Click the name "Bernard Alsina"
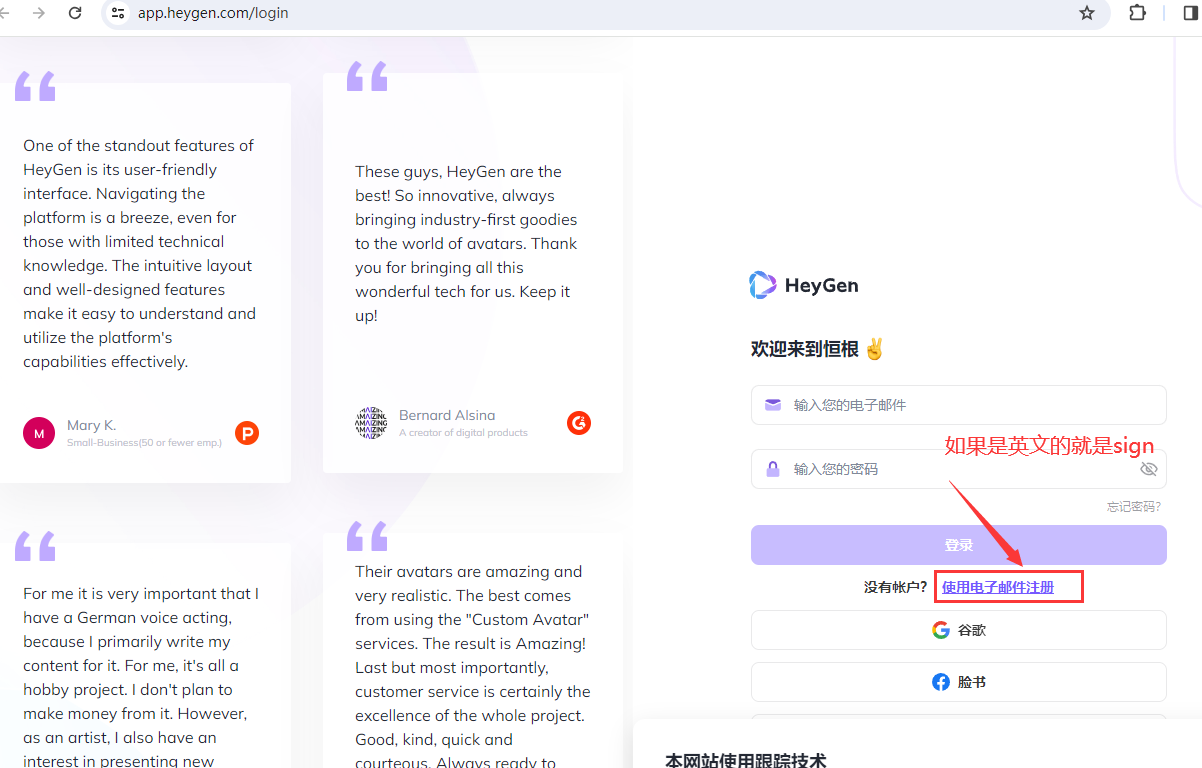Screen dimensions: 1202x768 [x=447, y=415]
